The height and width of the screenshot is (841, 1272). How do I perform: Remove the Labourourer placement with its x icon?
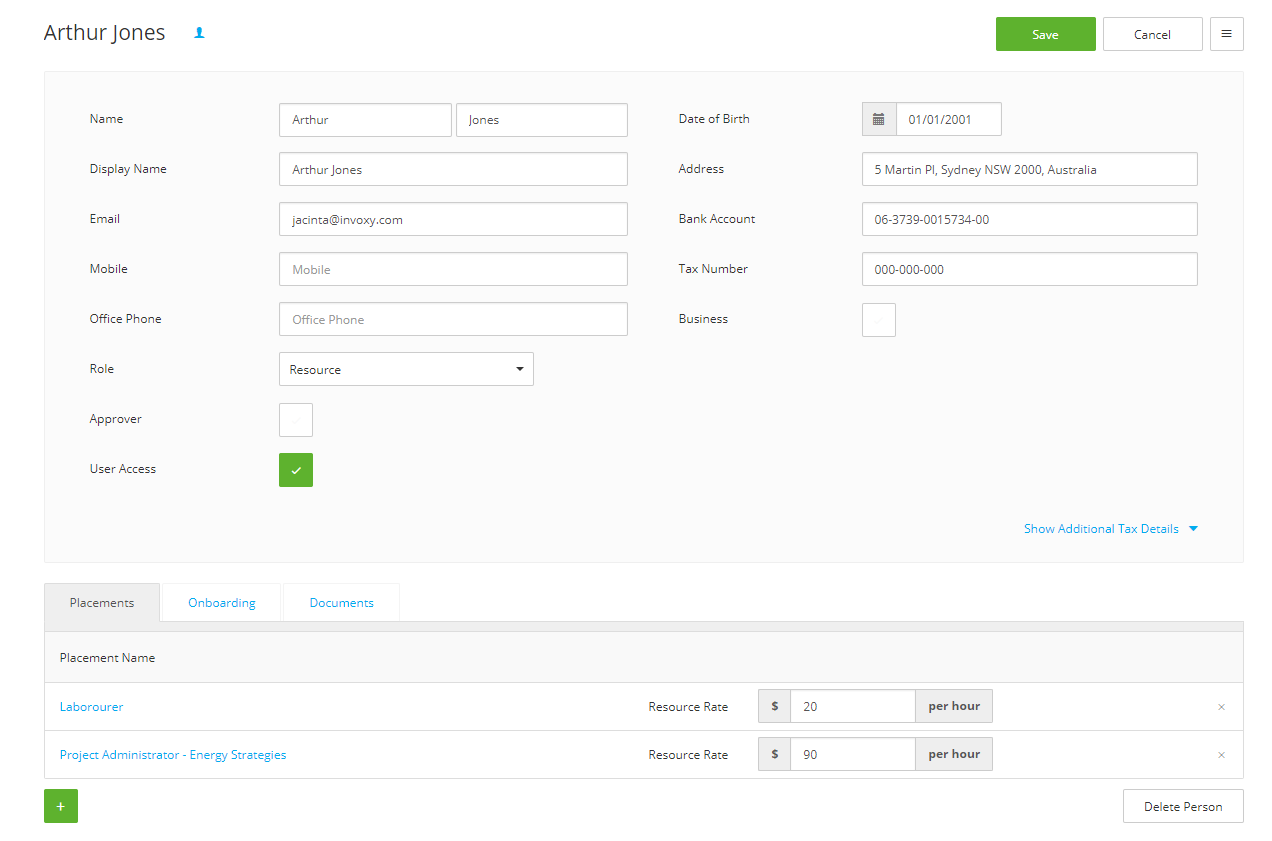click(x=1221, y=707)
